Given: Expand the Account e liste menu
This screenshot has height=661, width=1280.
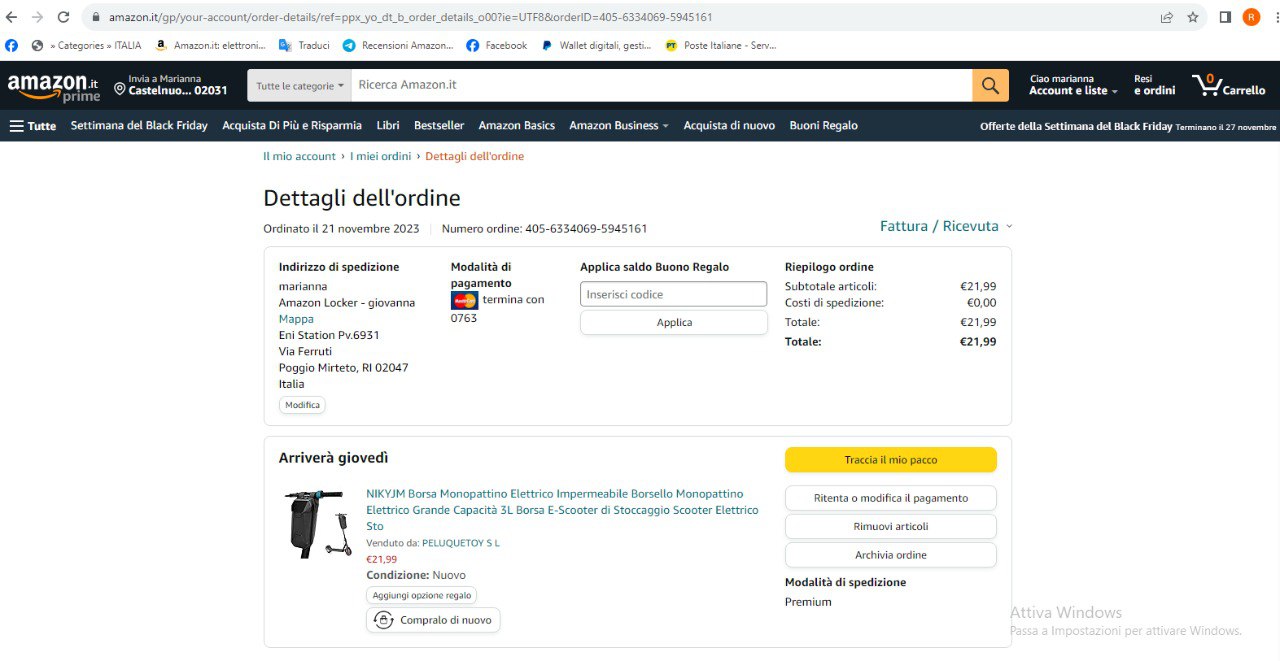Looking at the screenshot, I should click(1073, 91).
